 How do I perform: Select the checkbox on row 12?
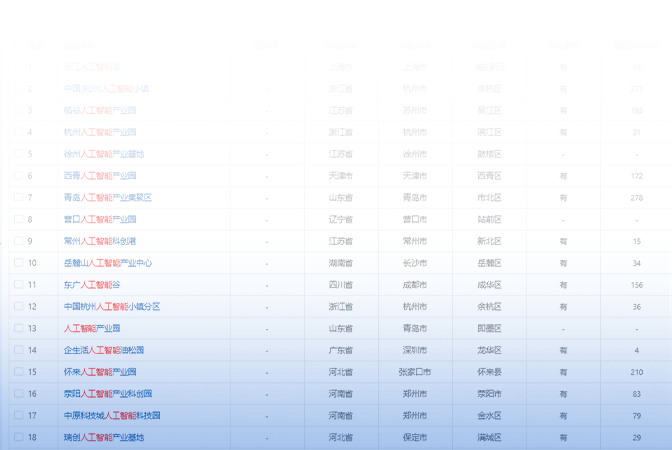(18, 306)
